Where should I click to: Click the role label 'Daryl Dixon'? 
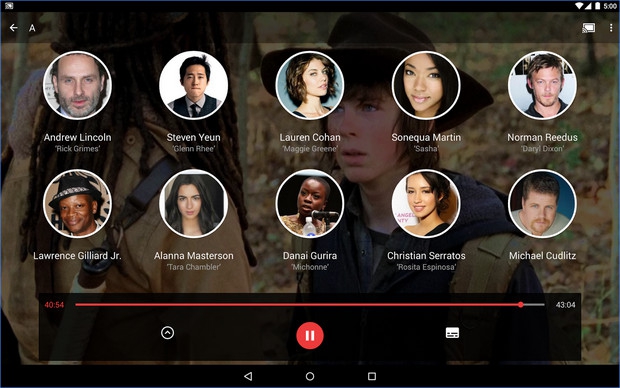[542, 149]
